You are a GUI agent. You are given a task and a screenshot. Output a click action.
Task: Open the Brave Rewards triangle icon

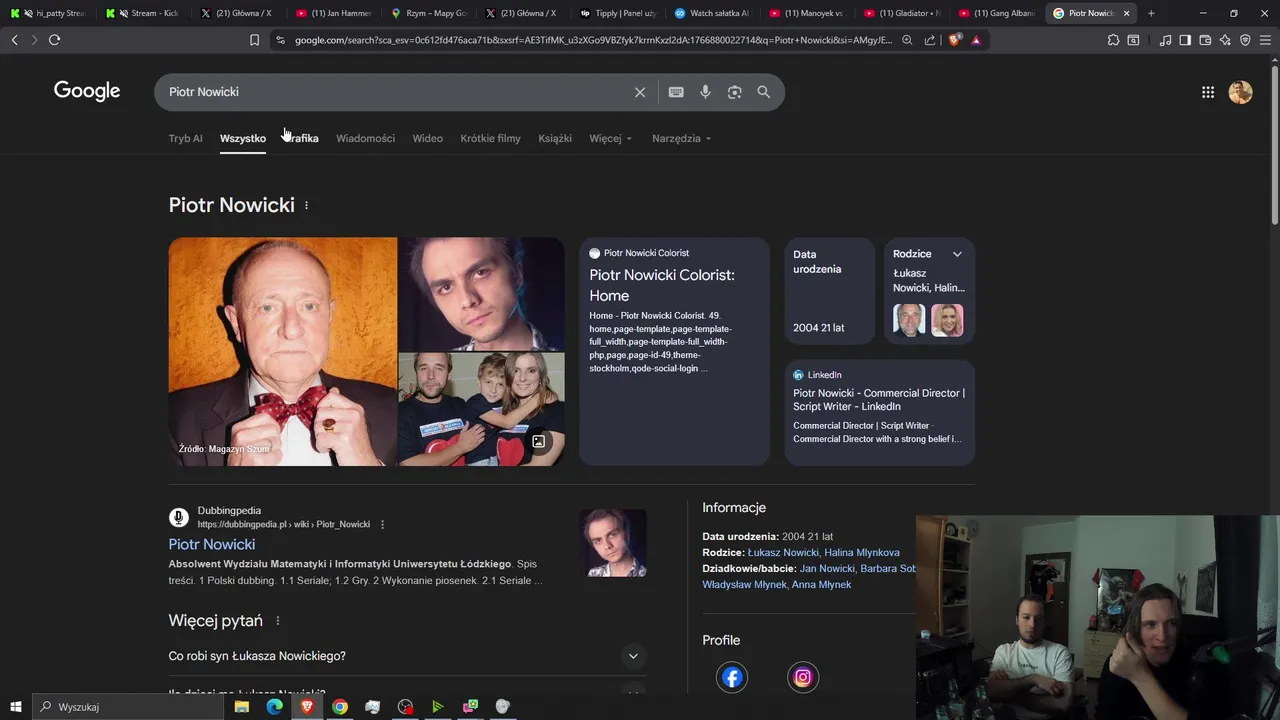pyautogui.click(x=976, y=40)
